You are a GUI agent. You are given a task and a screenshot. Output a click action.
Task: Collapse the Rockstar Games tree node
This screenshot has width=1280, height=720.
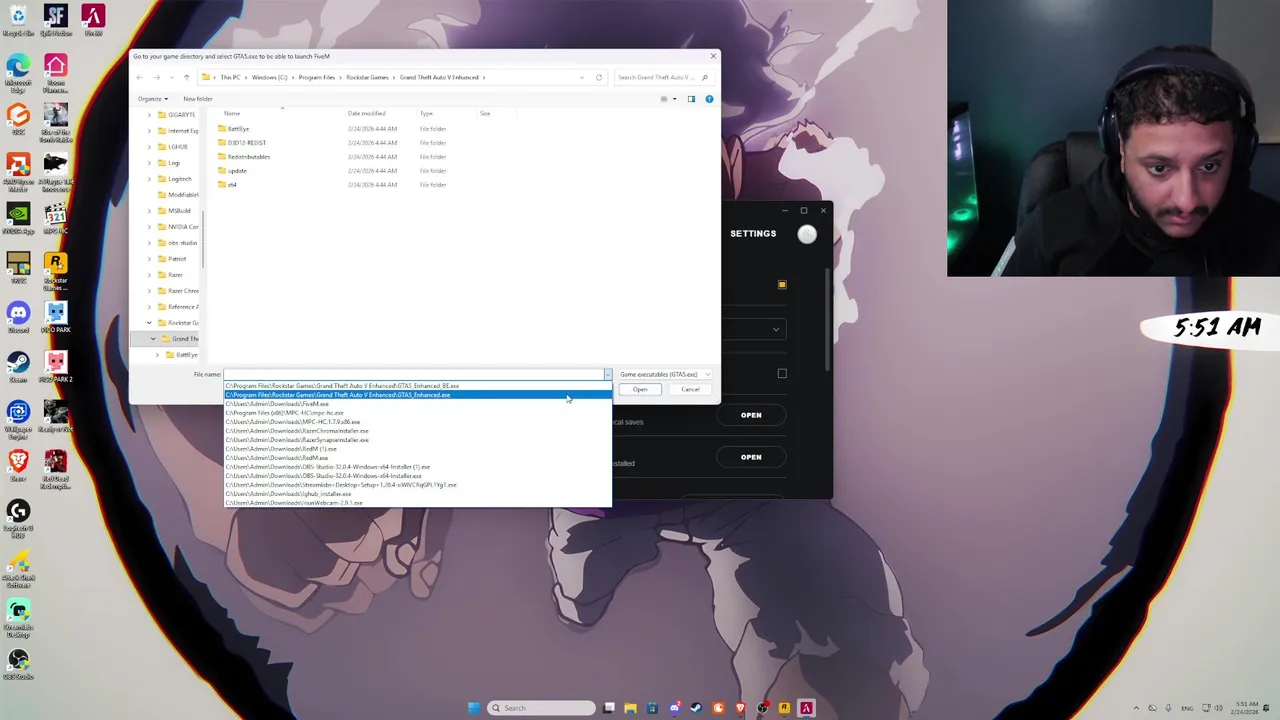tap(149, 323)
